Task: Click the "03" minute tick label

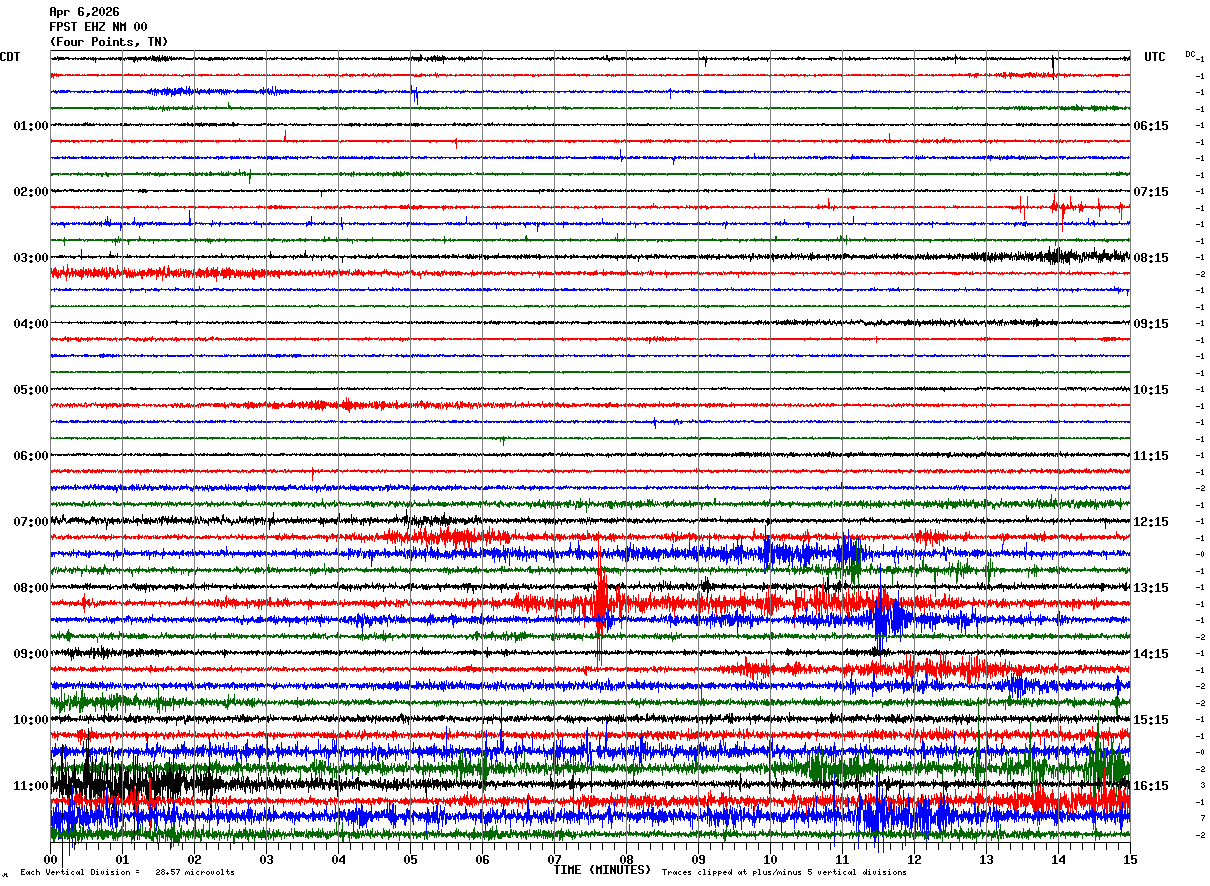Action: pyautogui.click(x=267, y=859)
